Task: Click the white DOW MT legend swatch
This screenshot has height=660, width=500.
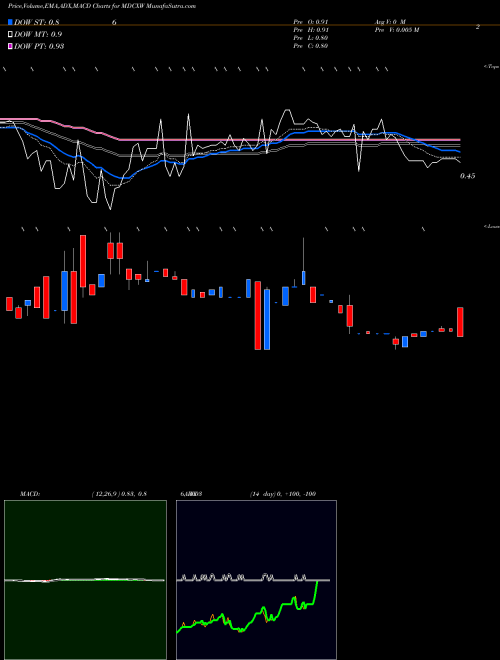Action: [x=10, y=35]
